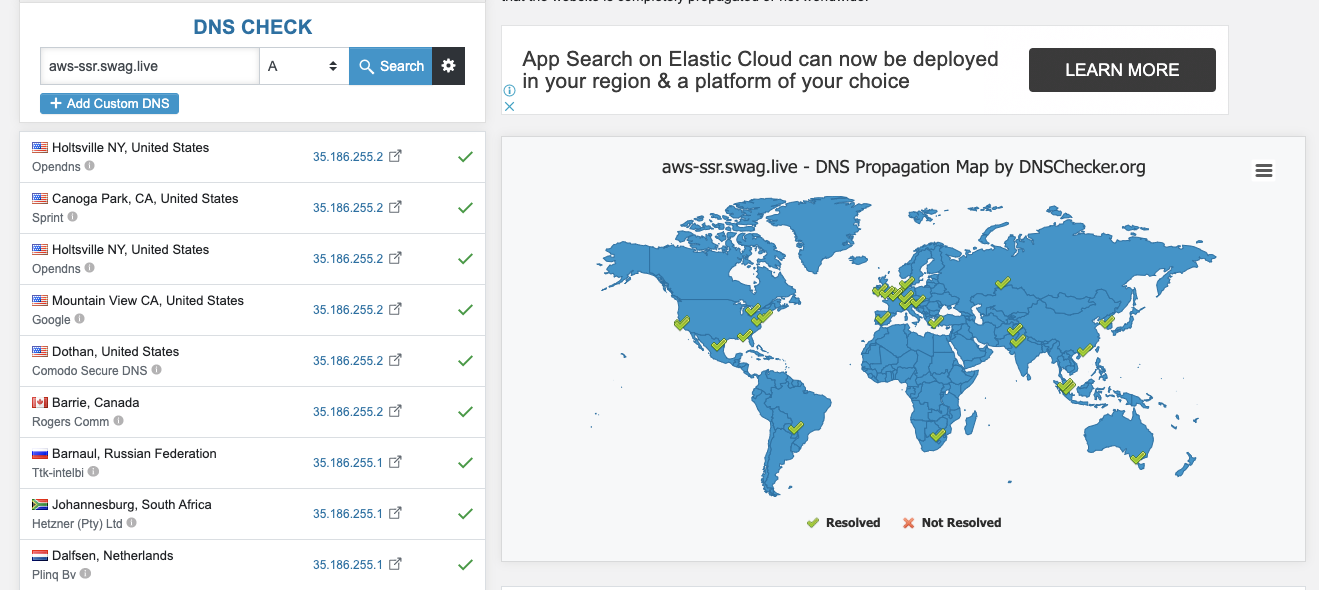Viewport: 1319px width, 590px height.
Task: Click the gear settings icon beside Search
Action: click(x=448, y=66)
